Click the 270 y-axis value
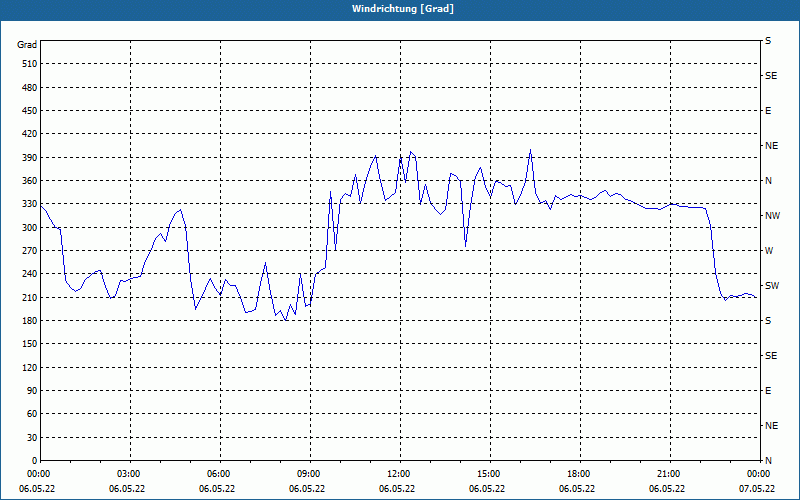 30,251
